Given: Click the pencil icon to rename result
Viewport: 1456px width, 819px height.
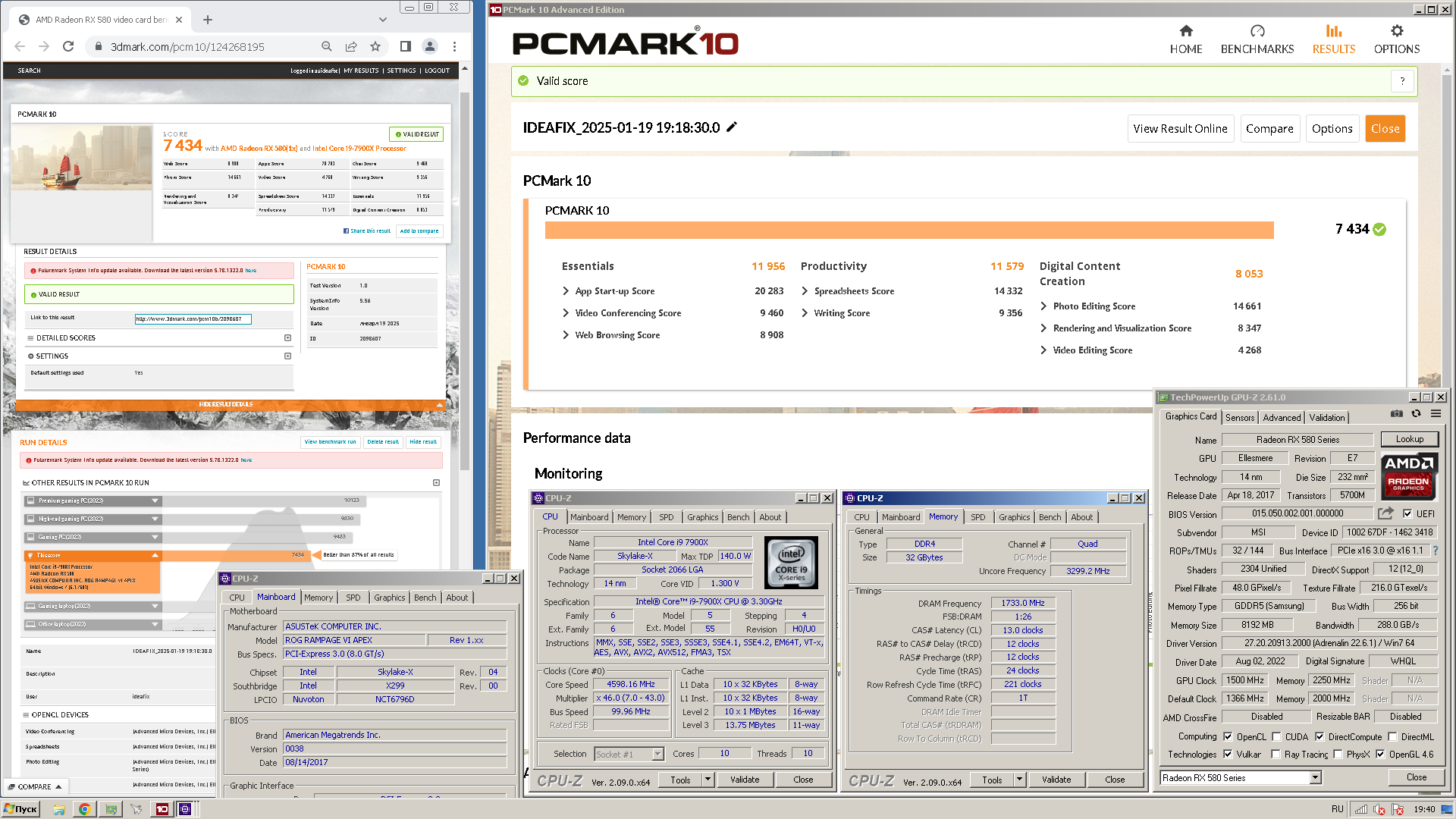Looking at the screenshot, I should 732,127.
